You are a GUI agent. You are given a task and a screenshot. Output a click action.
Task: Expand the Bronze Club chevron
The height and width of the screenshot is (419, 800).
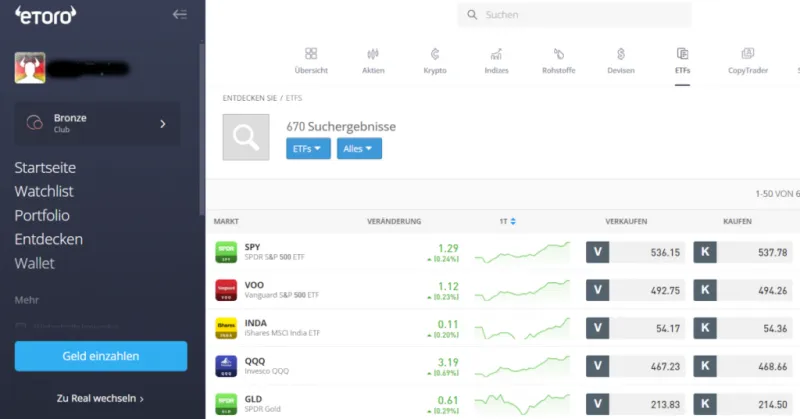[x=163, y=124]
